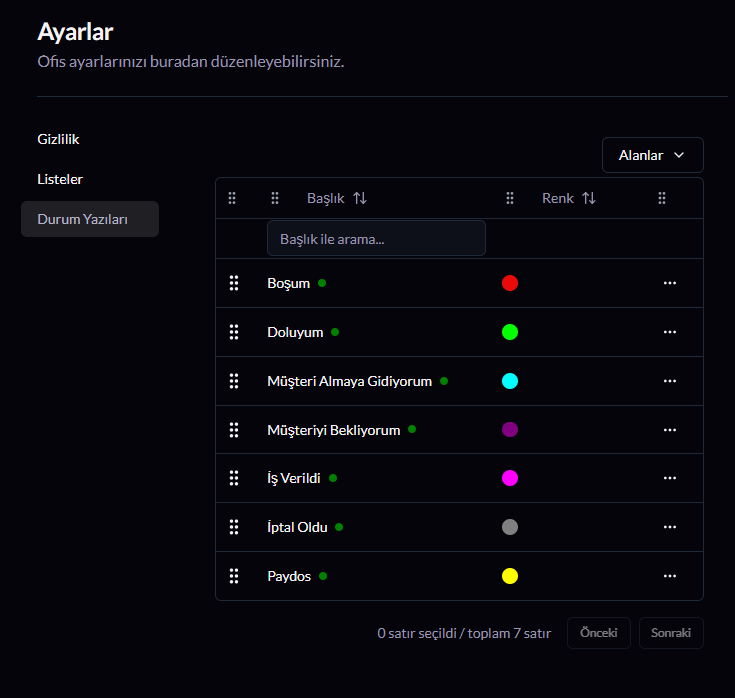Sort the table by Başlık column
The image size is (735, 698).
337,198
